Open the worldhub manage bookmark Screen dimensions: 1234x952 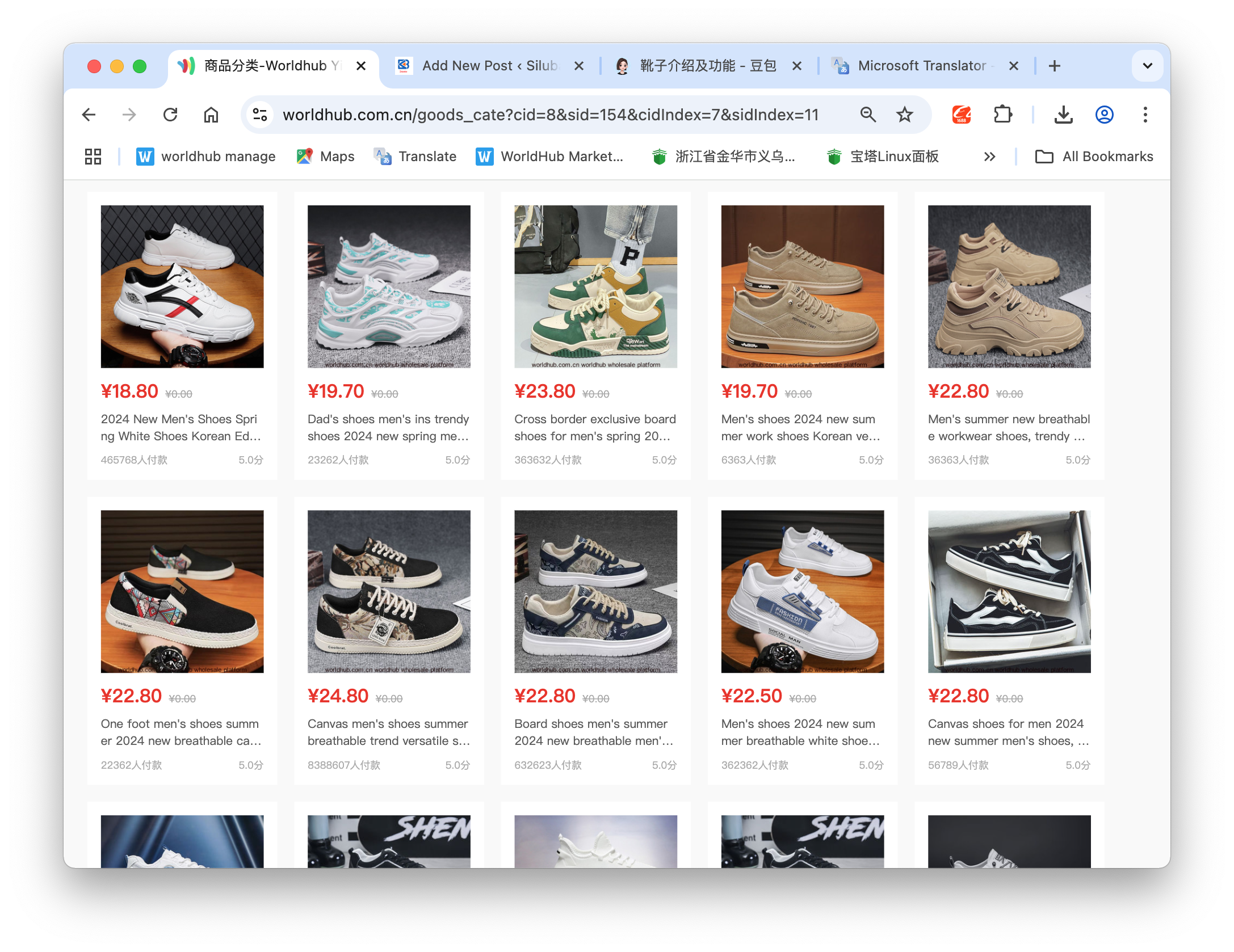click(206, 157)
